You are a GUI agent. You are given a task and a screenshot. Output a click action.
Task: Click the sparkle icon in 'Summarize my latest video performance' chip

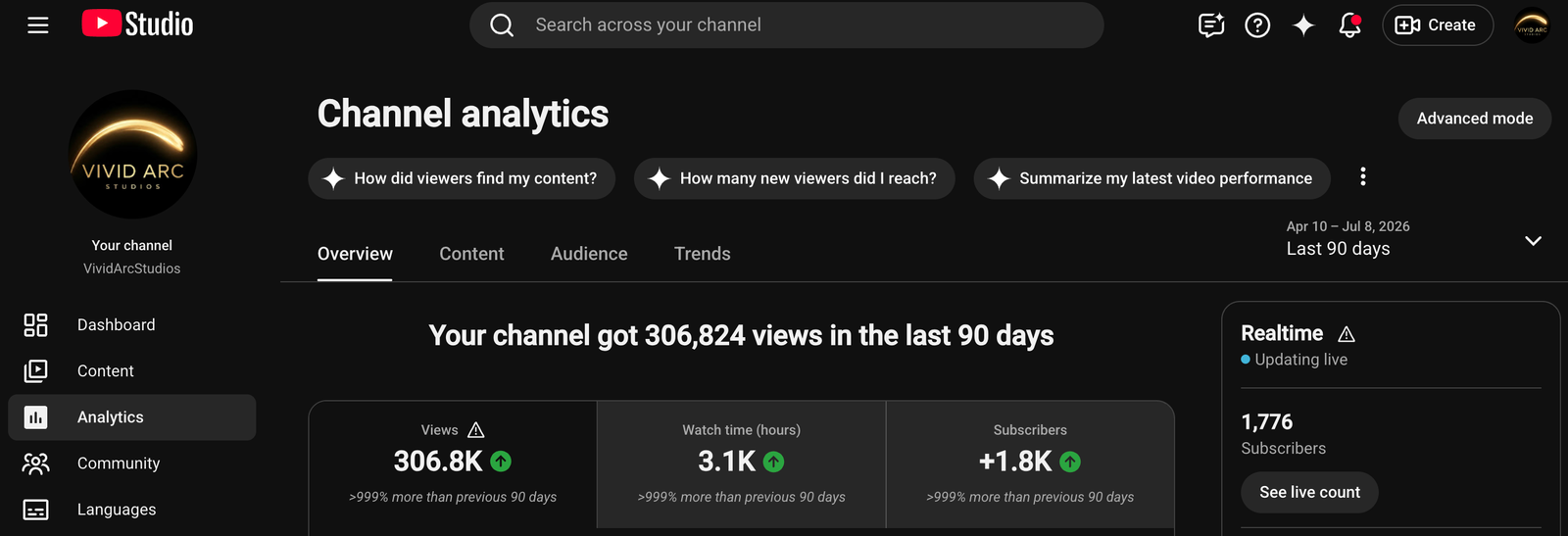999,178
